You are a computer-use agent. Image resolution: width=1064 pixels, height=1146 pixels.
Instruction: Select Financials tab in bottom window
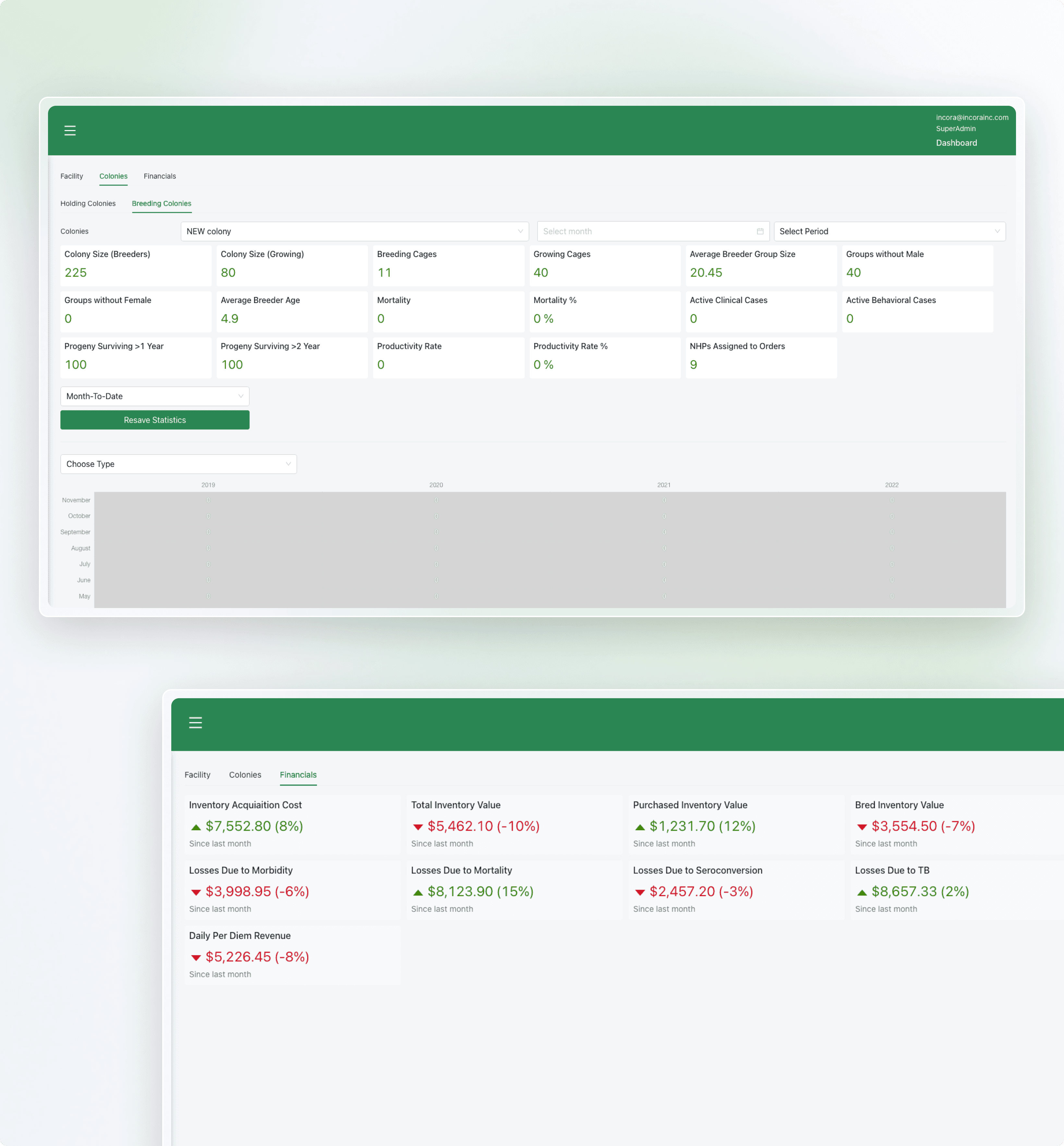[298, 774]
